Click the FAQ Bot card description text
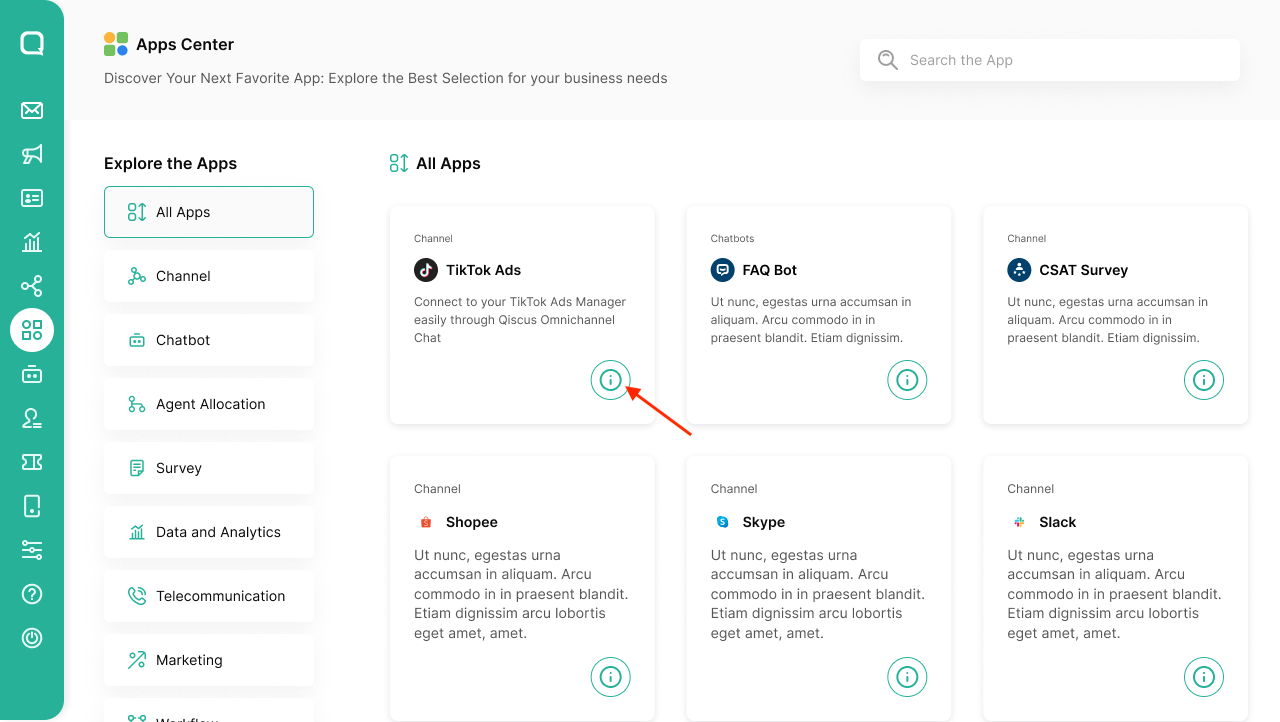Image resolution: width=1280 pixels, height=722 pixels. (x=811, y=320)
